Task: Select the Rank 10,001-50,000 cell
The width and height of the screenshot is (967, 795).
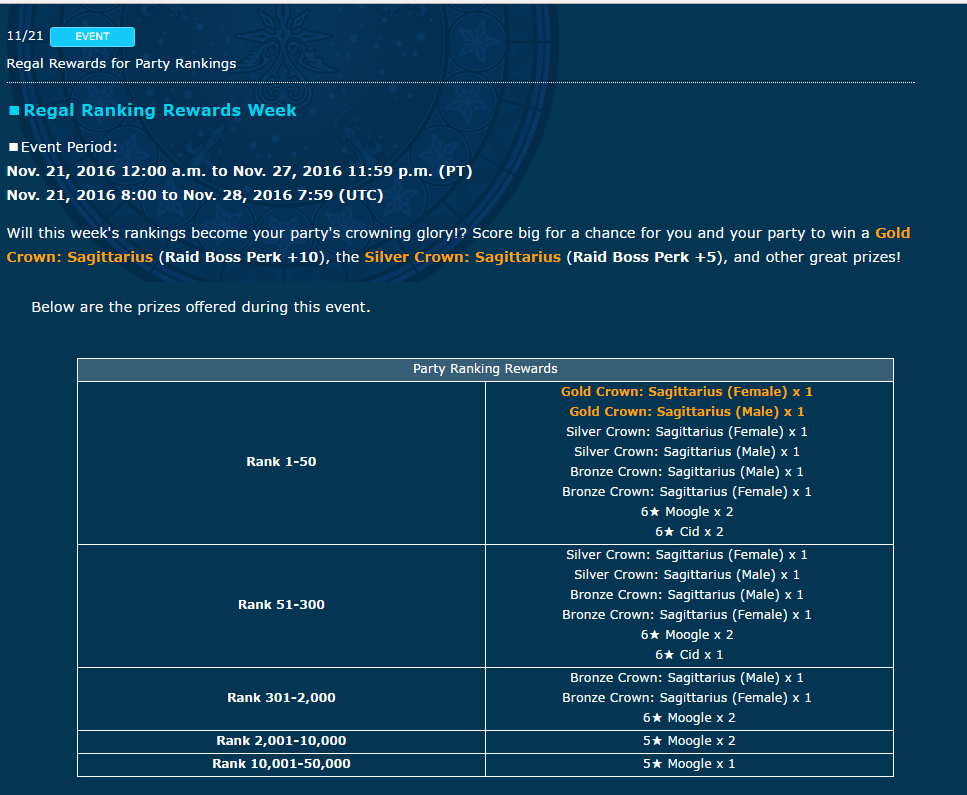Action: tap(281, 764)
